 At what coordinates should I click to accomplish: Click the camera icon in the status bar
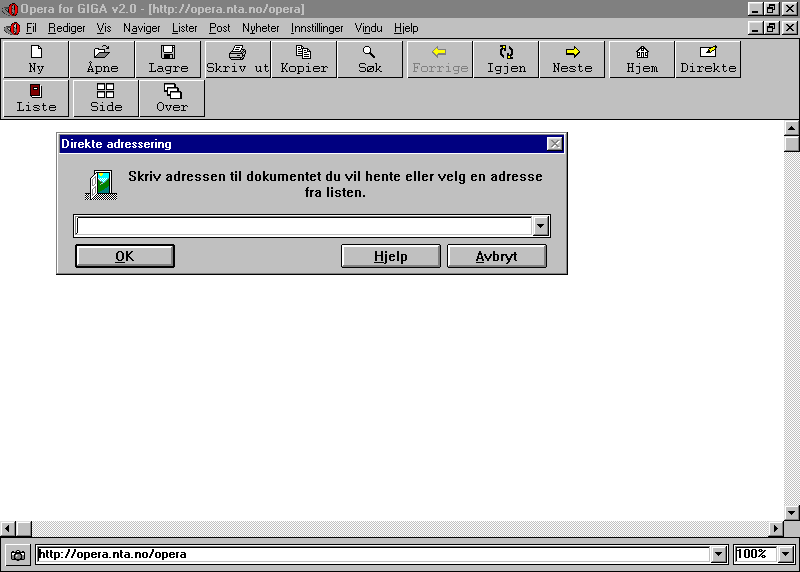point(18,555)
